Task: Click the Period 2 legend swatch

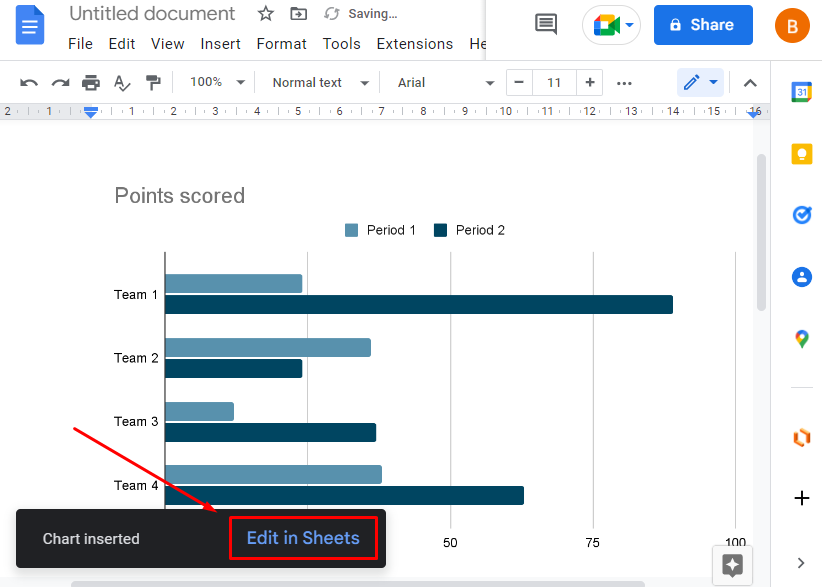Action: click(440, 230)
